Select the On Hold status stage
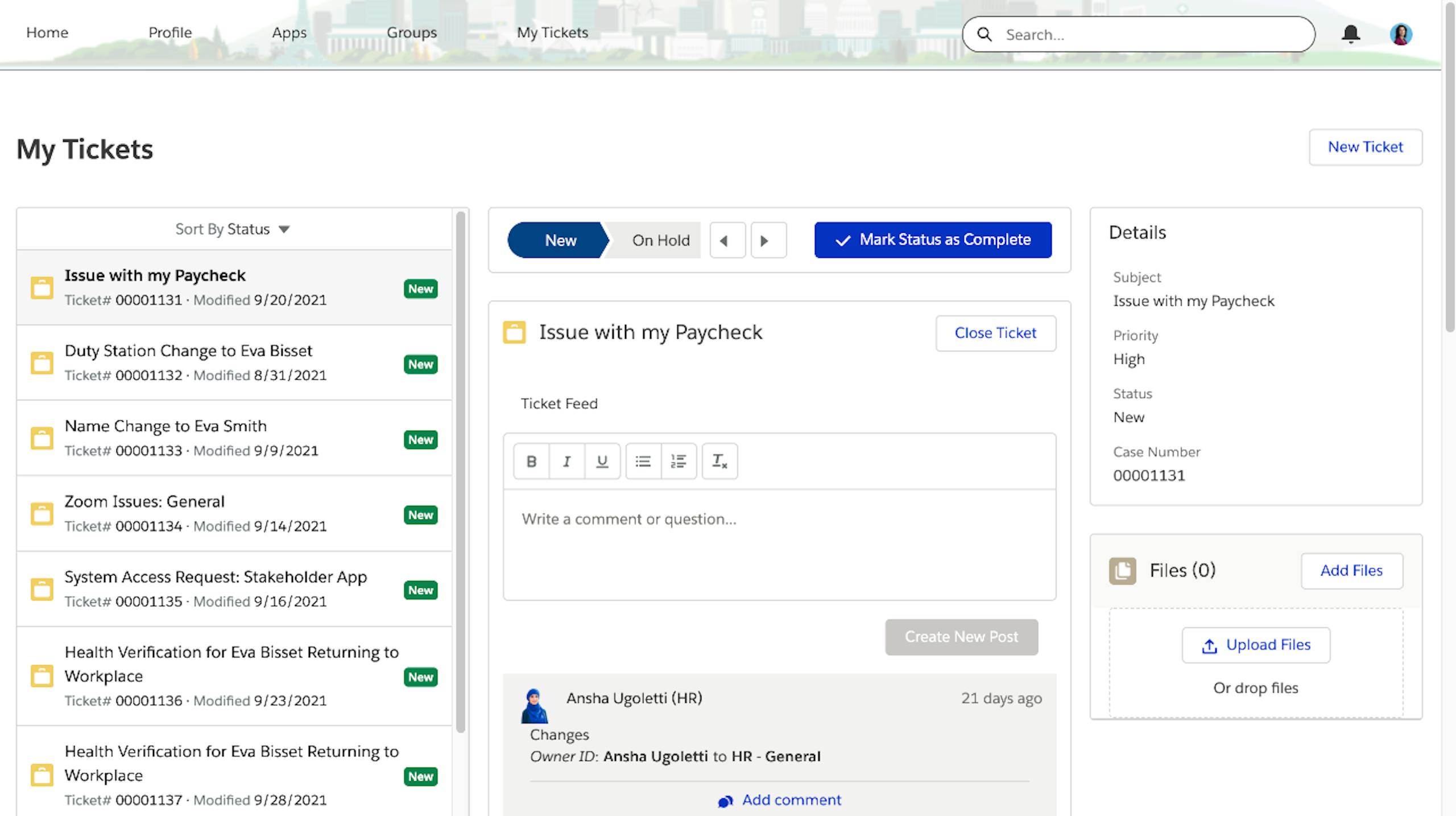The image size is (1456, 816). click(x=660, y=240)
